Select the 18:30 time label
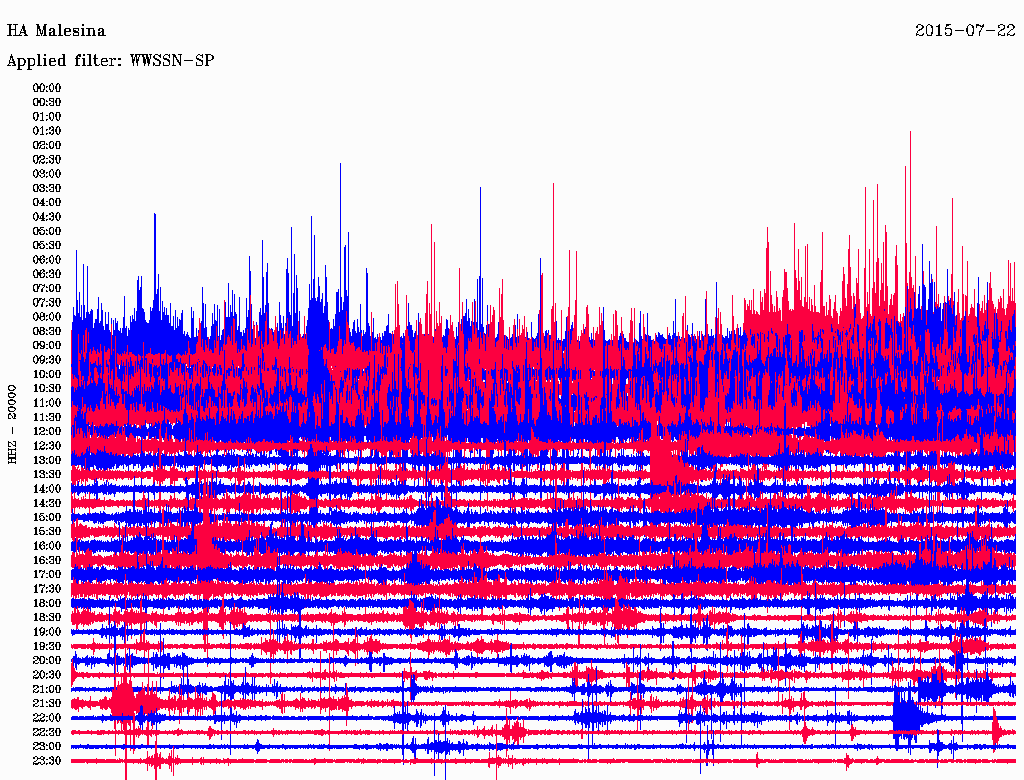The image size is (1024, 780). (x=47, y=618)
